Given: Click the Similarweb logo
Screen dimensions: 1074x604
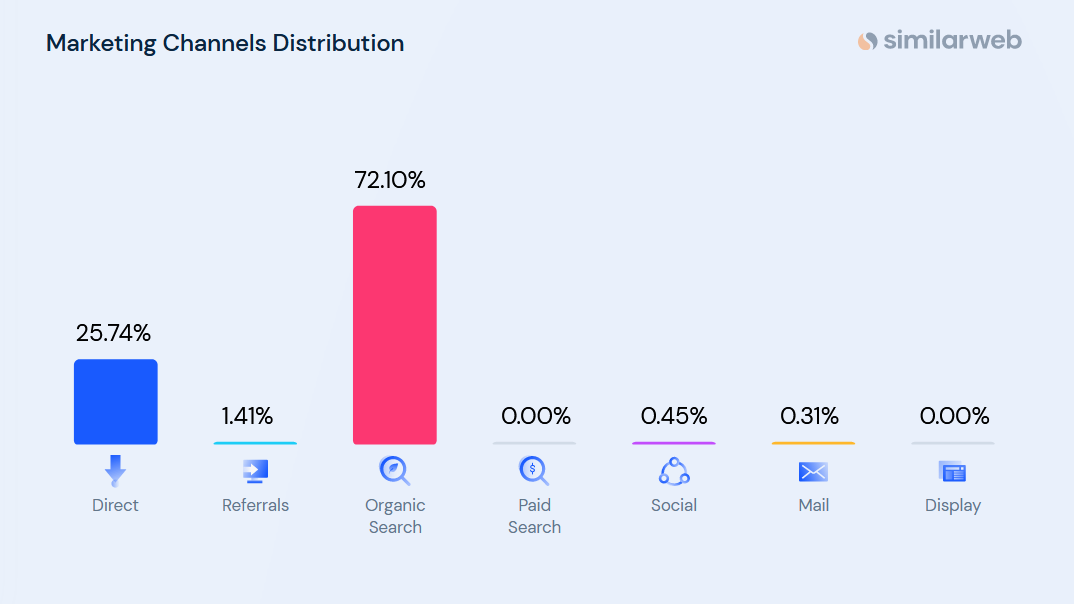Looking at the screenshot, I should [939, 41].
